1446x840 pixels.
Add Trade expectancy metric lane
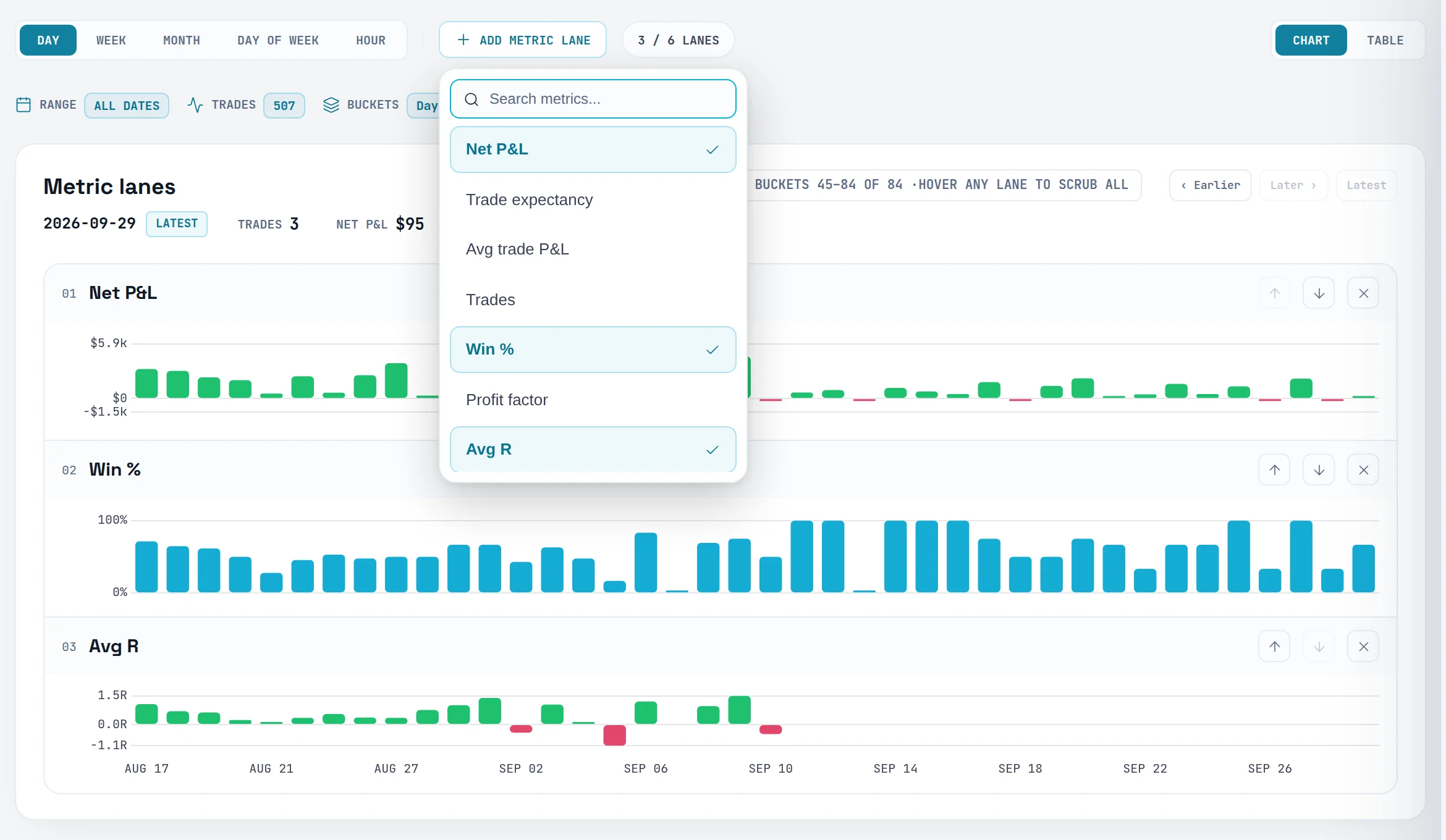(x=593, y=200)
